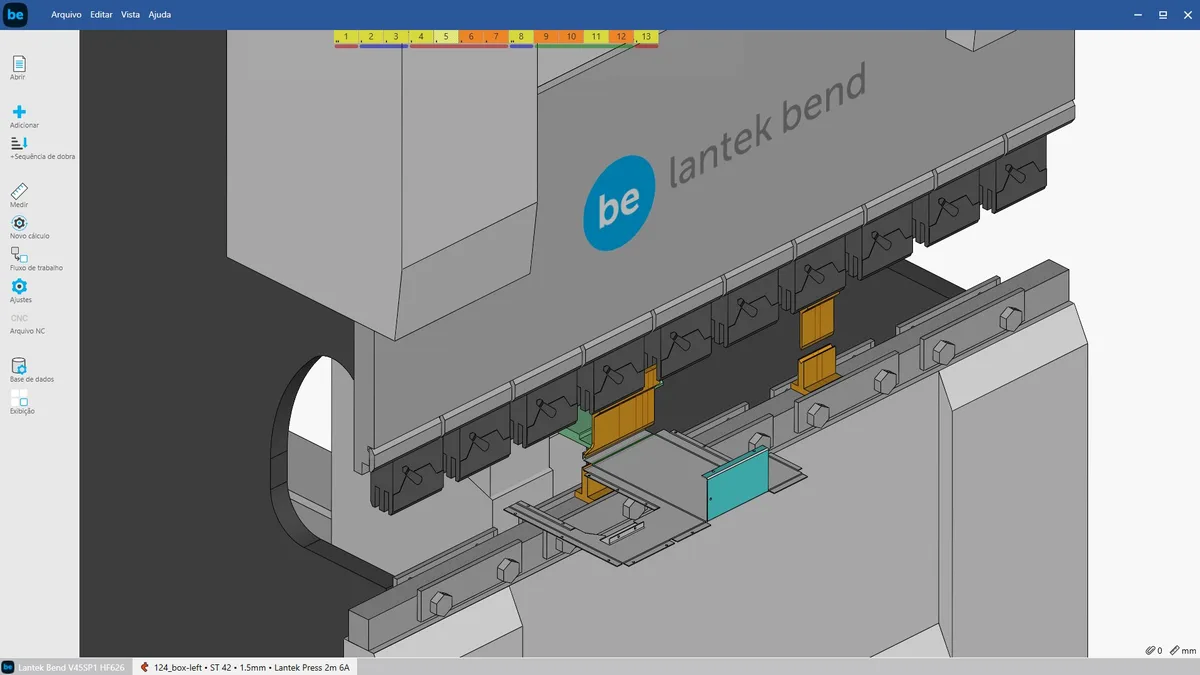
Task: Select bend step 12 in sequence bar
Action: tap(621, 37)
